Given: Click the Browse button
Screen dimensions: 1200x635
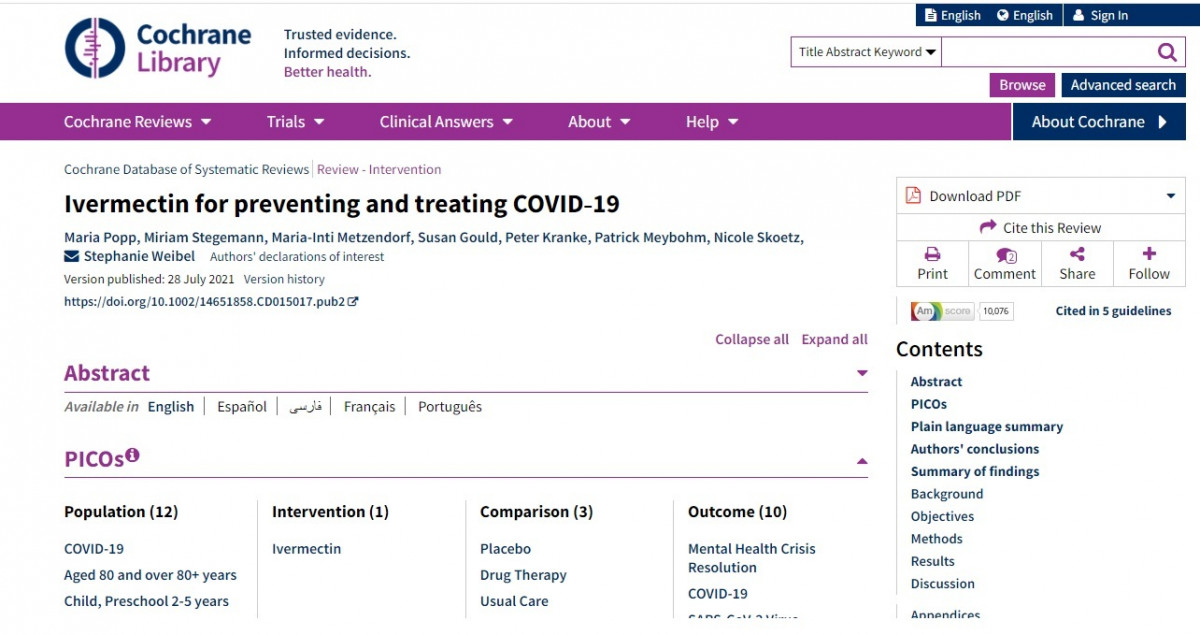Looking at the screenshot, I should pyautogui.click(x=1022, y=85).
